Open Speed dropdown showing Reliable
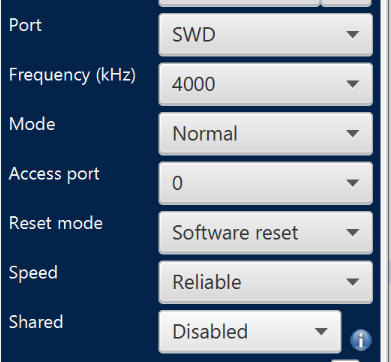This screenshot has height=362, width=391. pyautogui.click(x=266, y=282)
